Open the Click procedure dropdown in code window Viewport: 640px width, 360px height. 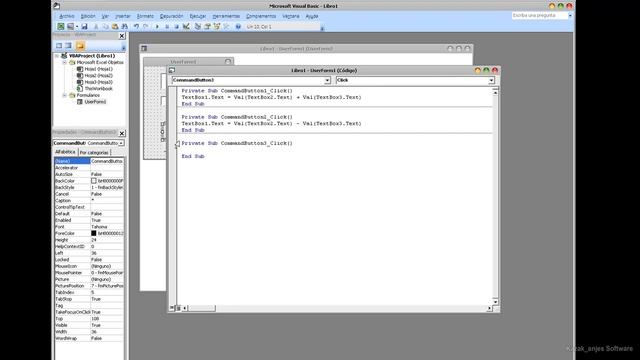click(x=491, y=80)
